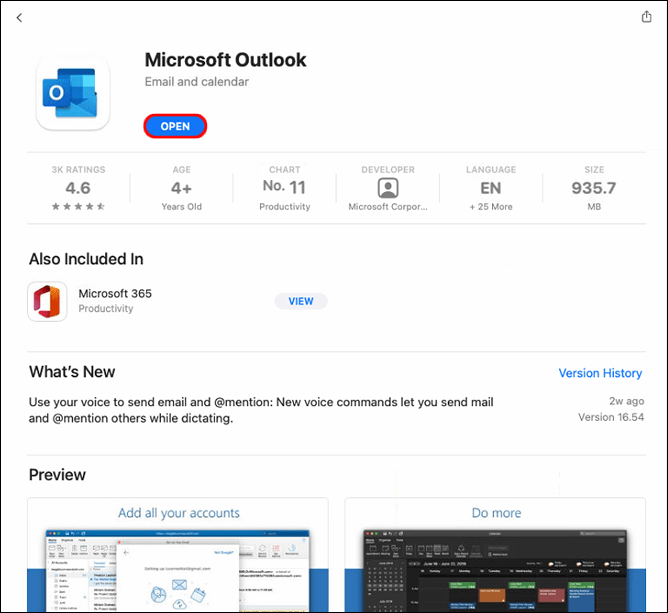Click the 4.6 ratings value
The height and width of the screenshot is (613, 668).
78,188
